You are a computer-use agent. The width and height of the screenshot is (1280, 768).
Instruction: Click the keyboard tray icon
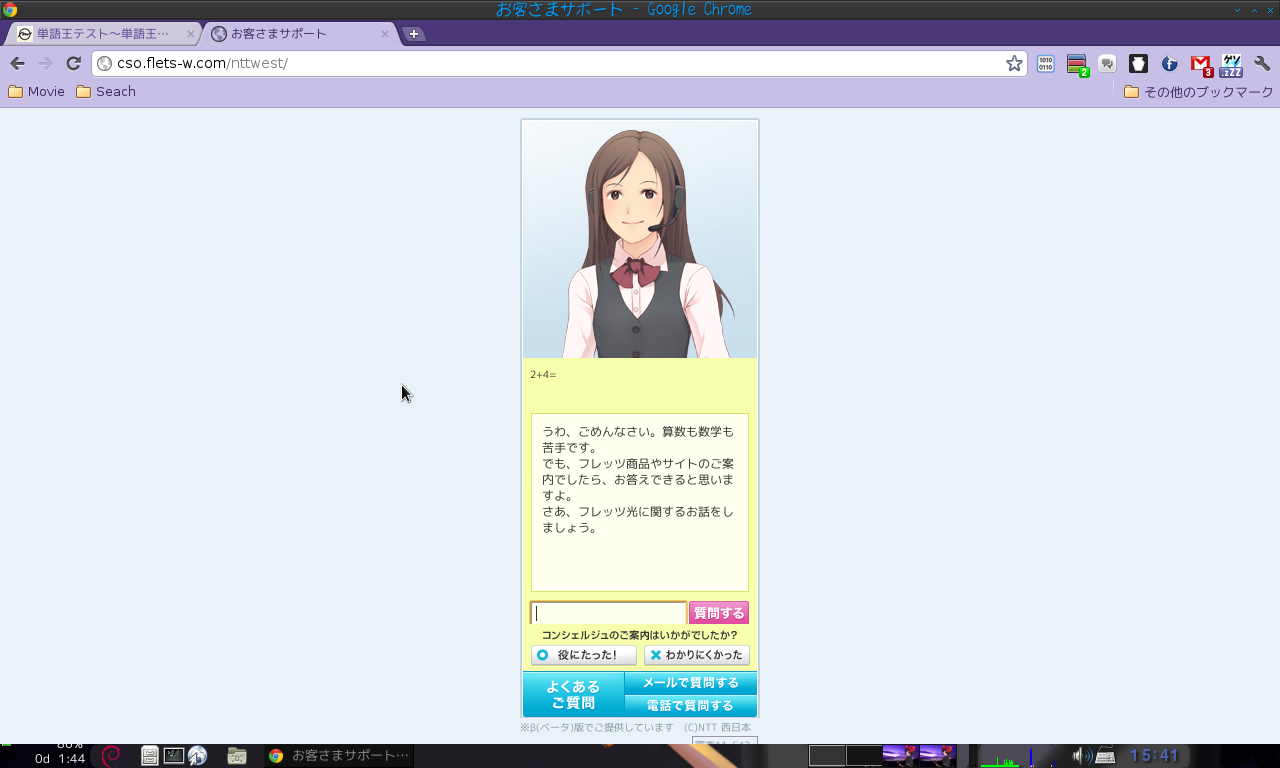(x=1106, y=756)
